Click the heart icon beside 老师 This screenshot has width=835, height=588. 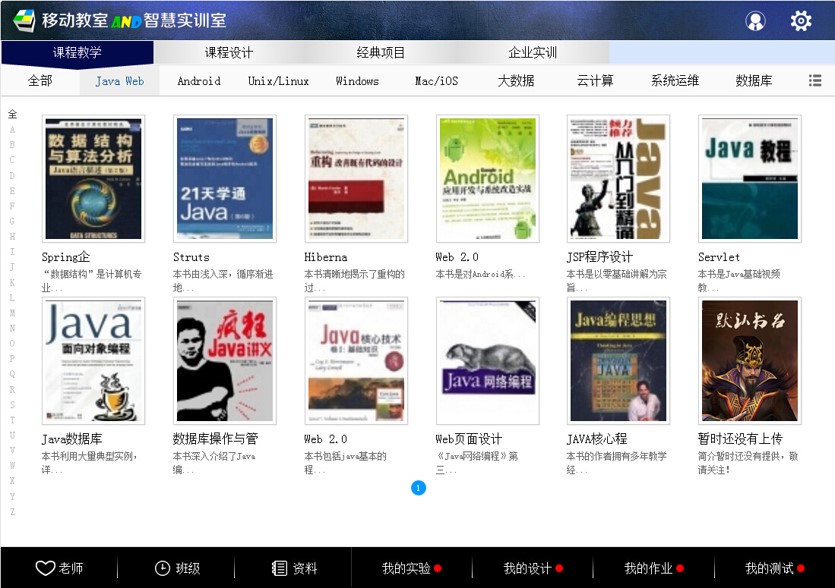click(45, 568)
